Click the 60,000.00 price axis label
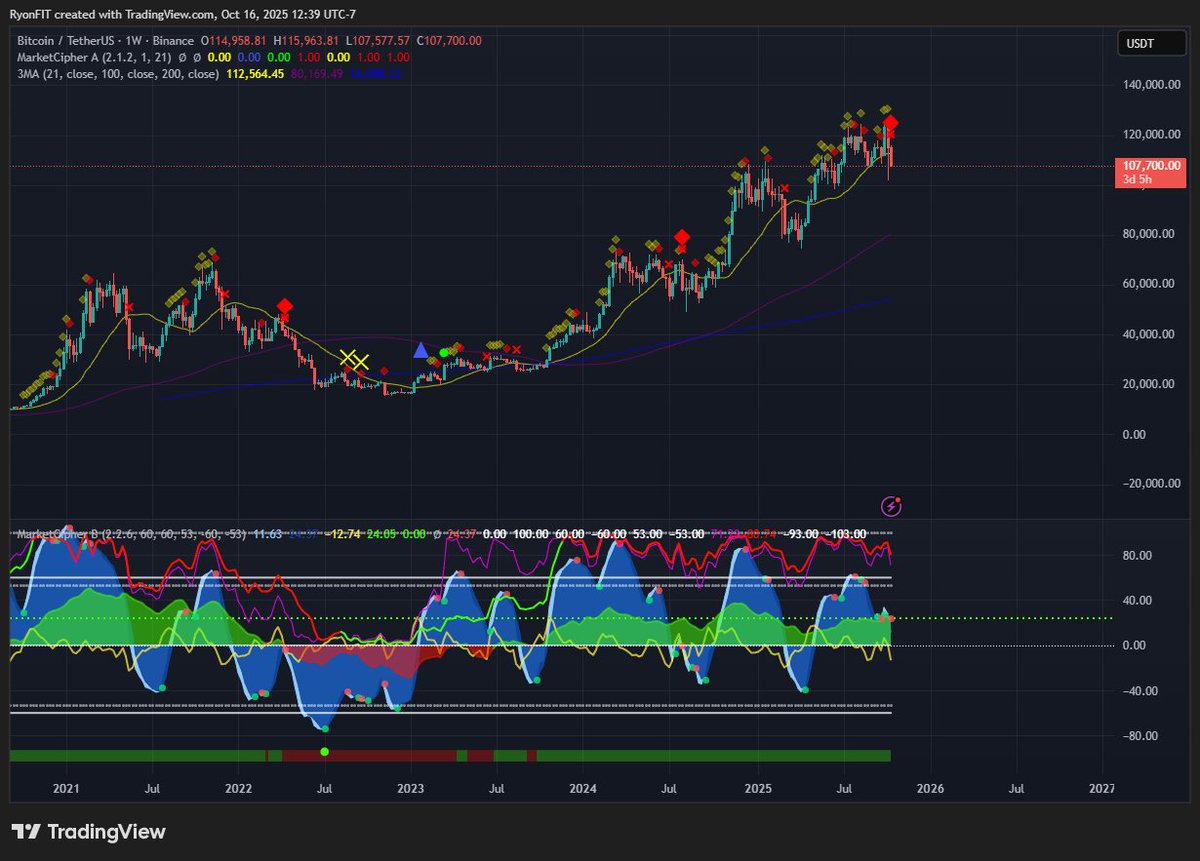 point(1150,284)
